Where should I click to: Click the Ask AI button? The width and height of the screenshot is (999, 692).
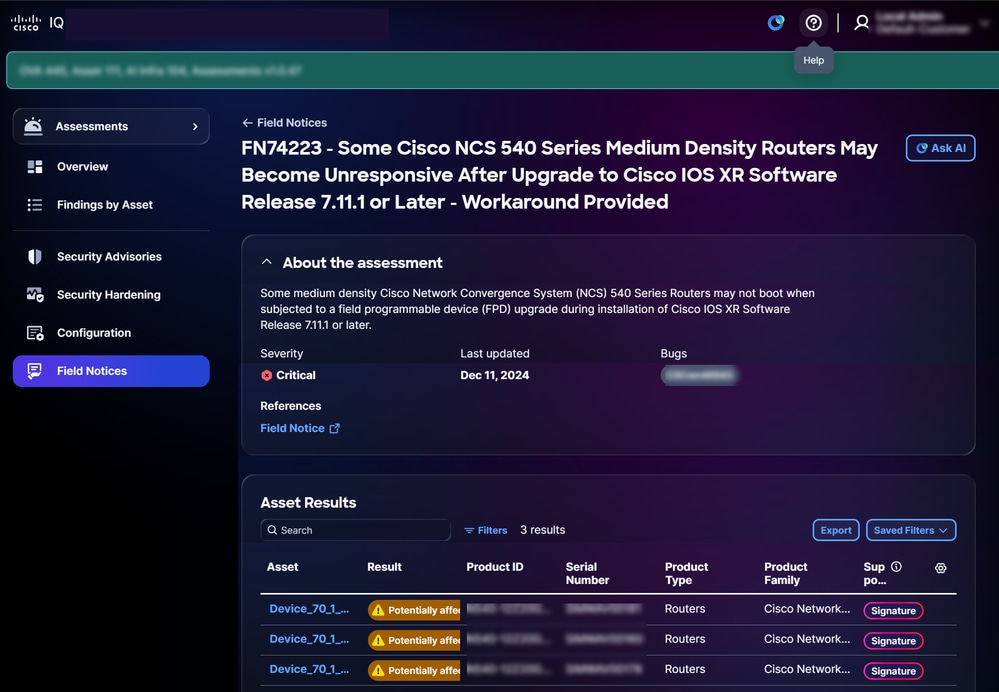(940, 148)
